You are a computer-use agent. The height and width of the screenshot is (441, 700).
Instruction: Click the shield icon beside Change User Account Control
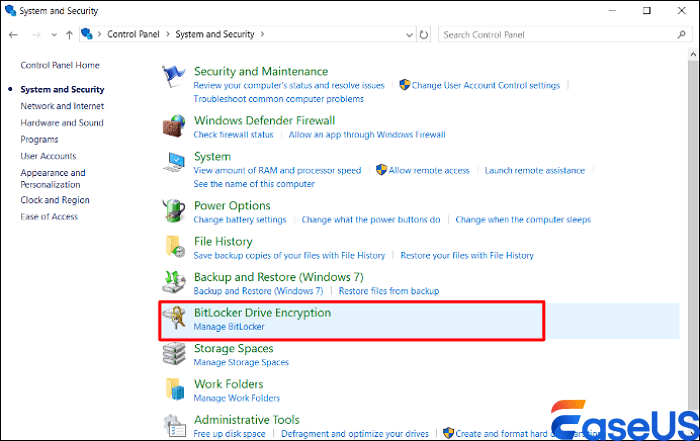click(x=404, y=85)
